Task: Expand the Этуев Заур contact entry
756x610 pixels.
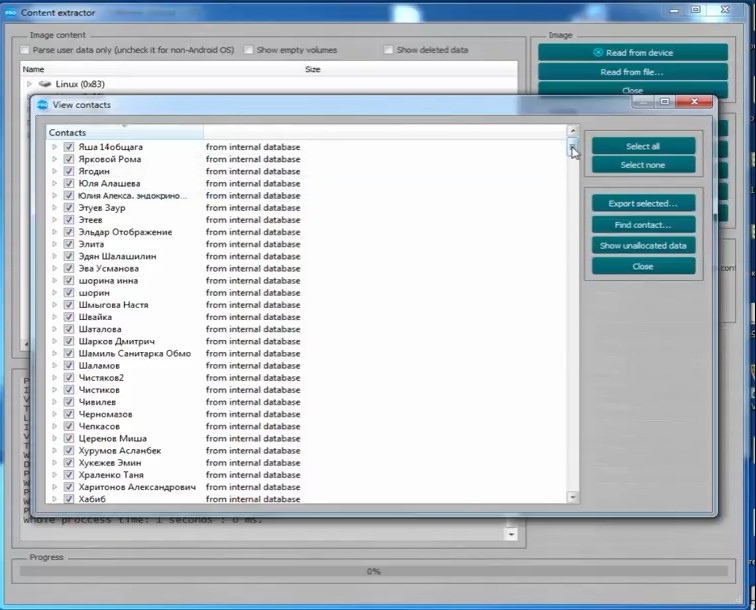Action: point(54,208)
